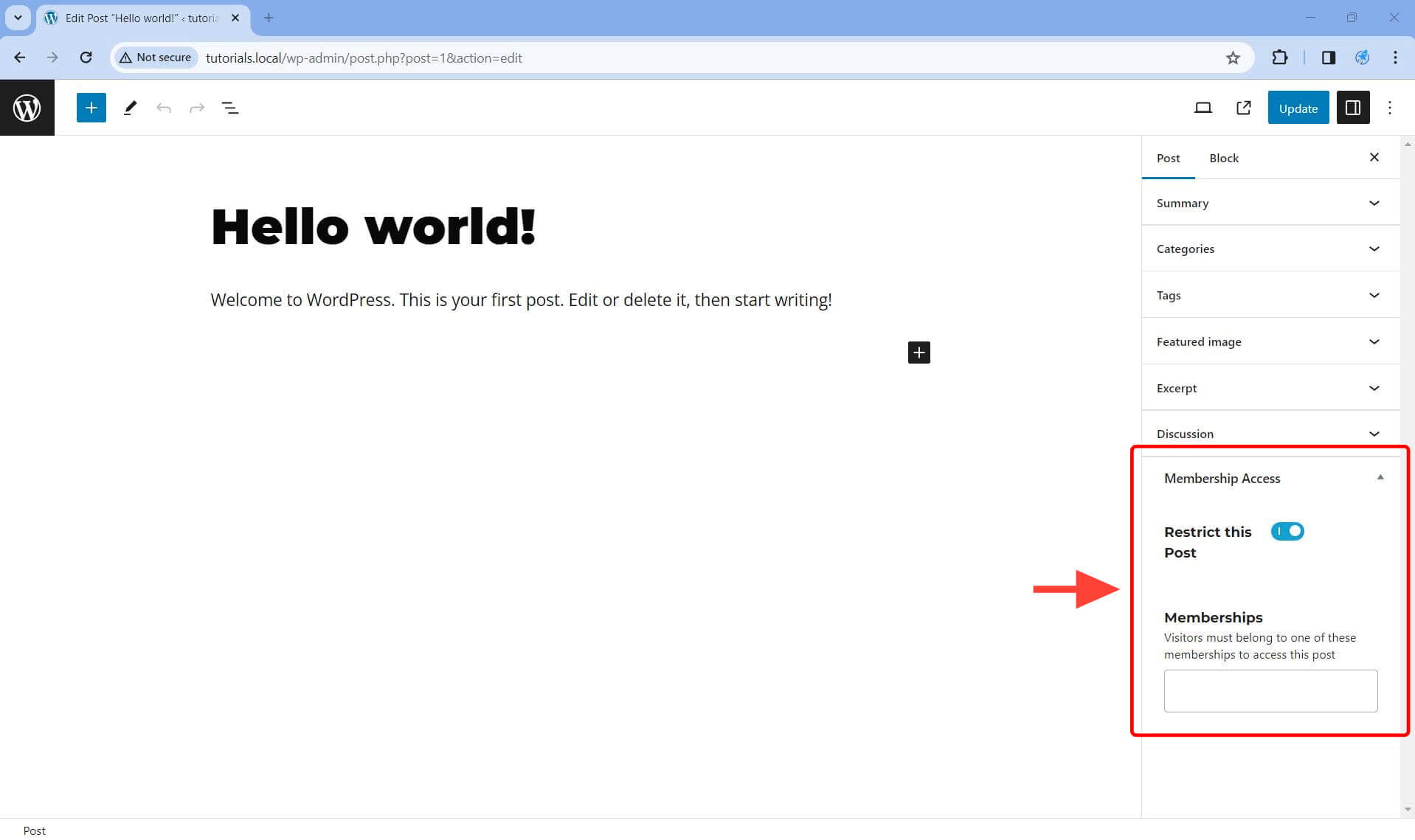Select the Post tab in sidebar
This screenshot has height=840, width=1415.
[x=1168, y=158]
